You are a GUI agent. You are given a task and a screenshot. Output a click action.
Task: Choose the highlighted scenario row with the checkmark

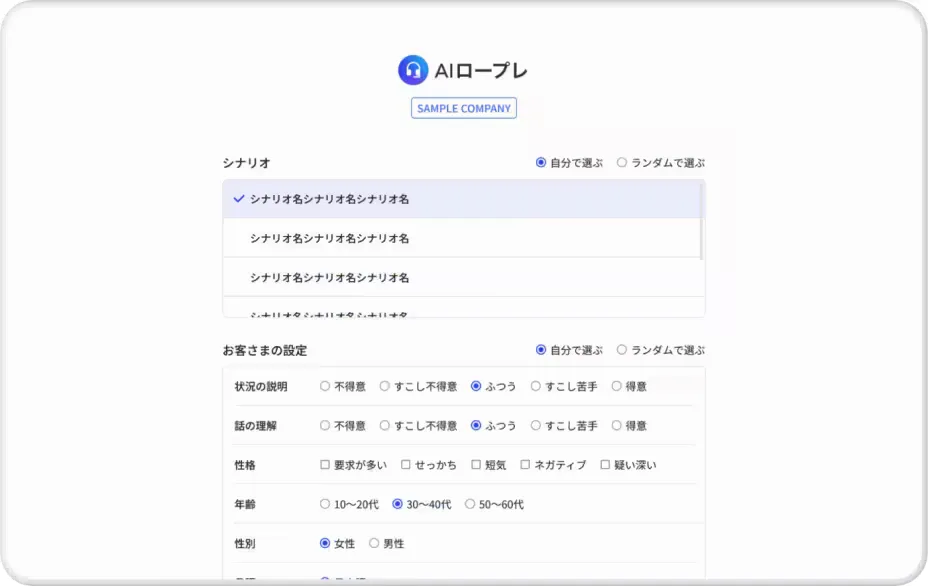point(462,199)
